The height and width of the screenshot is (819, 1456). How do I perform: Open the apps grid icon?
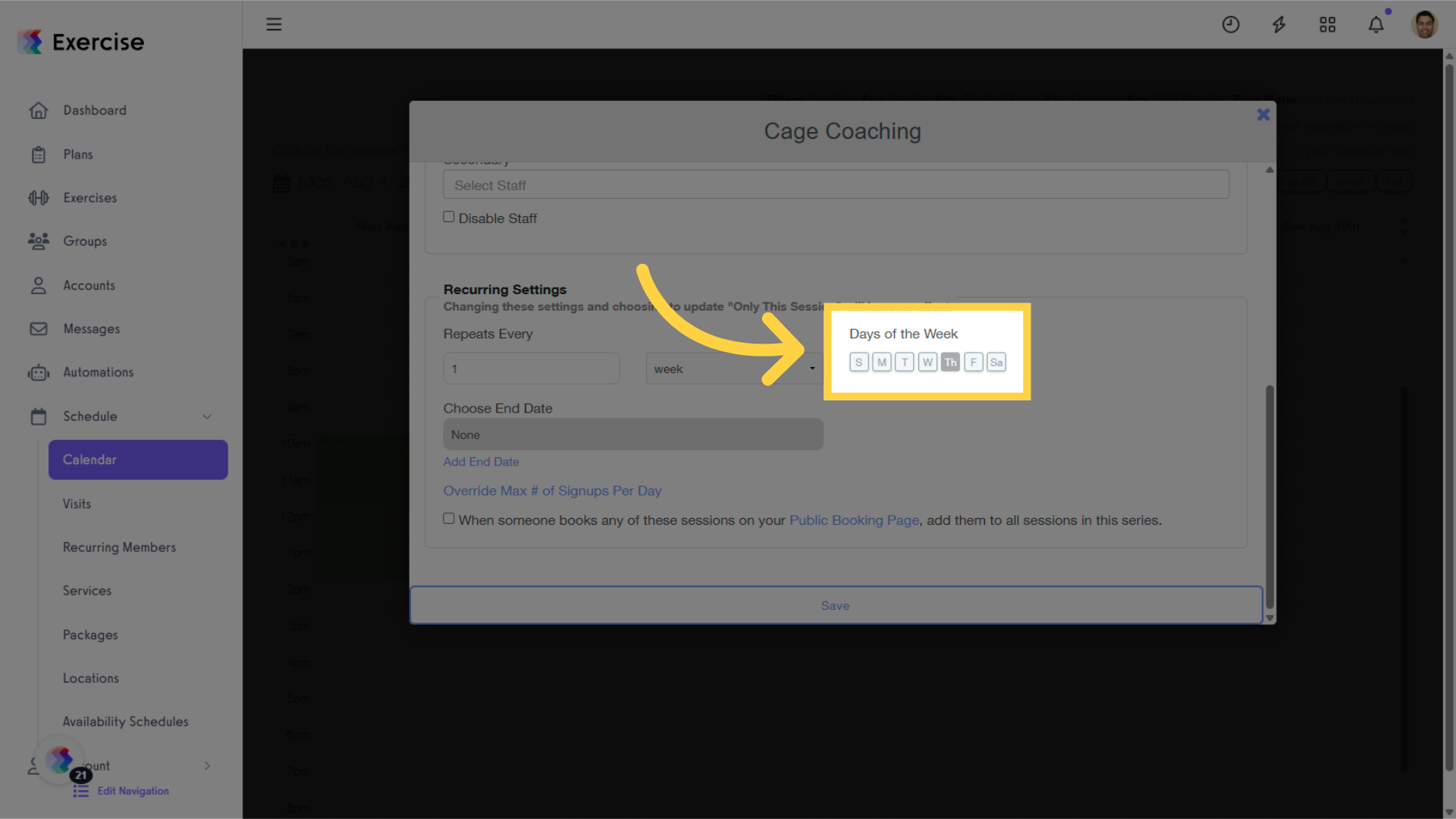point(1327,24)
